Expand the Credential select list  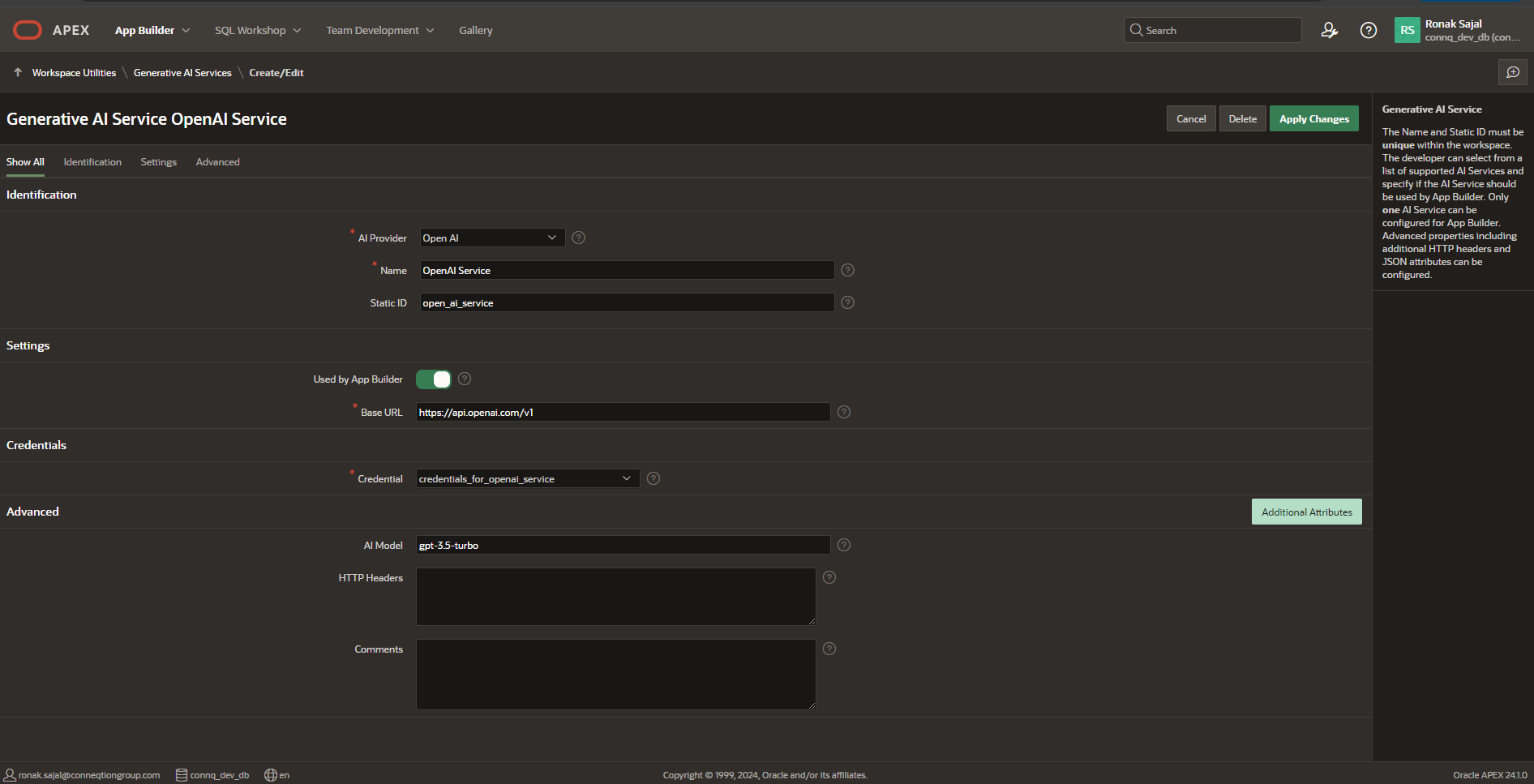(527, 478)
